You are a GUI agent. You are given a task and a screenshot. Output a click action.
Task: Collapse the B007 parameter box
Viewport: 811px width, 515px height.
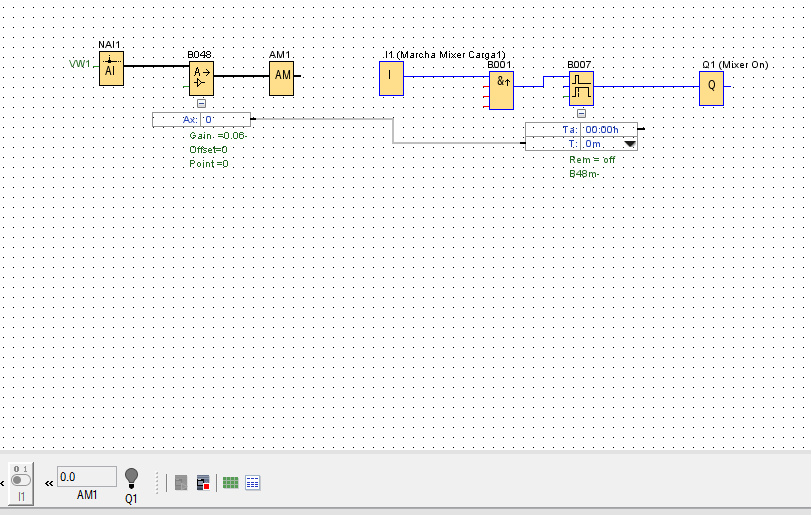(581, 114)
